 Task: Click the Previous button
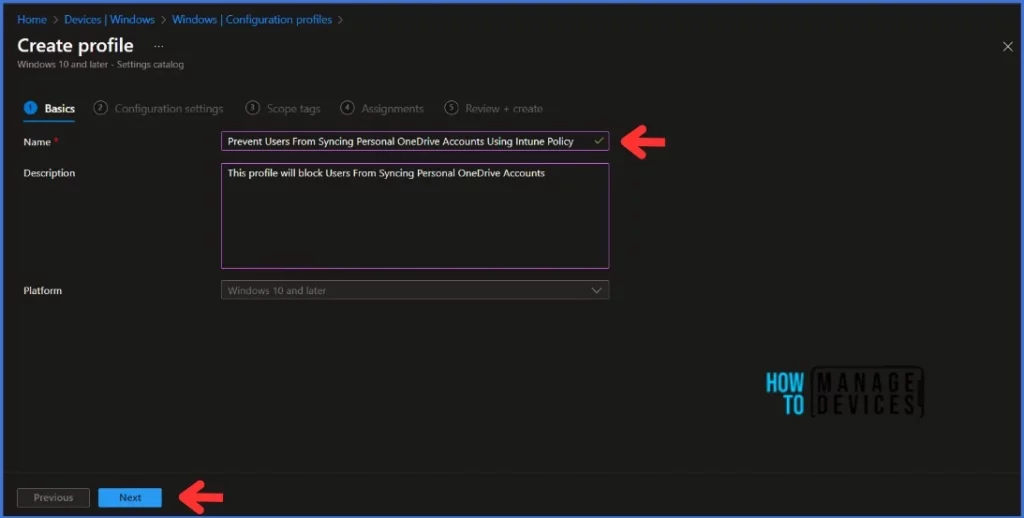pyautogui.click(x=54, y=498)
